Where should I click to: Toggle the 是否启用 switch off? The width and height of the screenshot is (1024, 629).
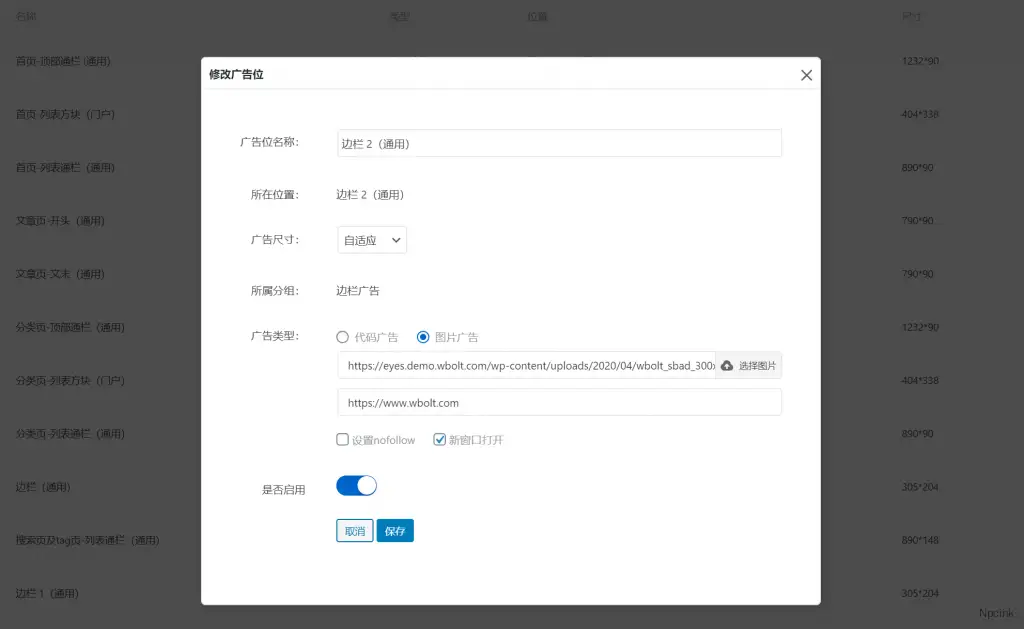point(356,486)
